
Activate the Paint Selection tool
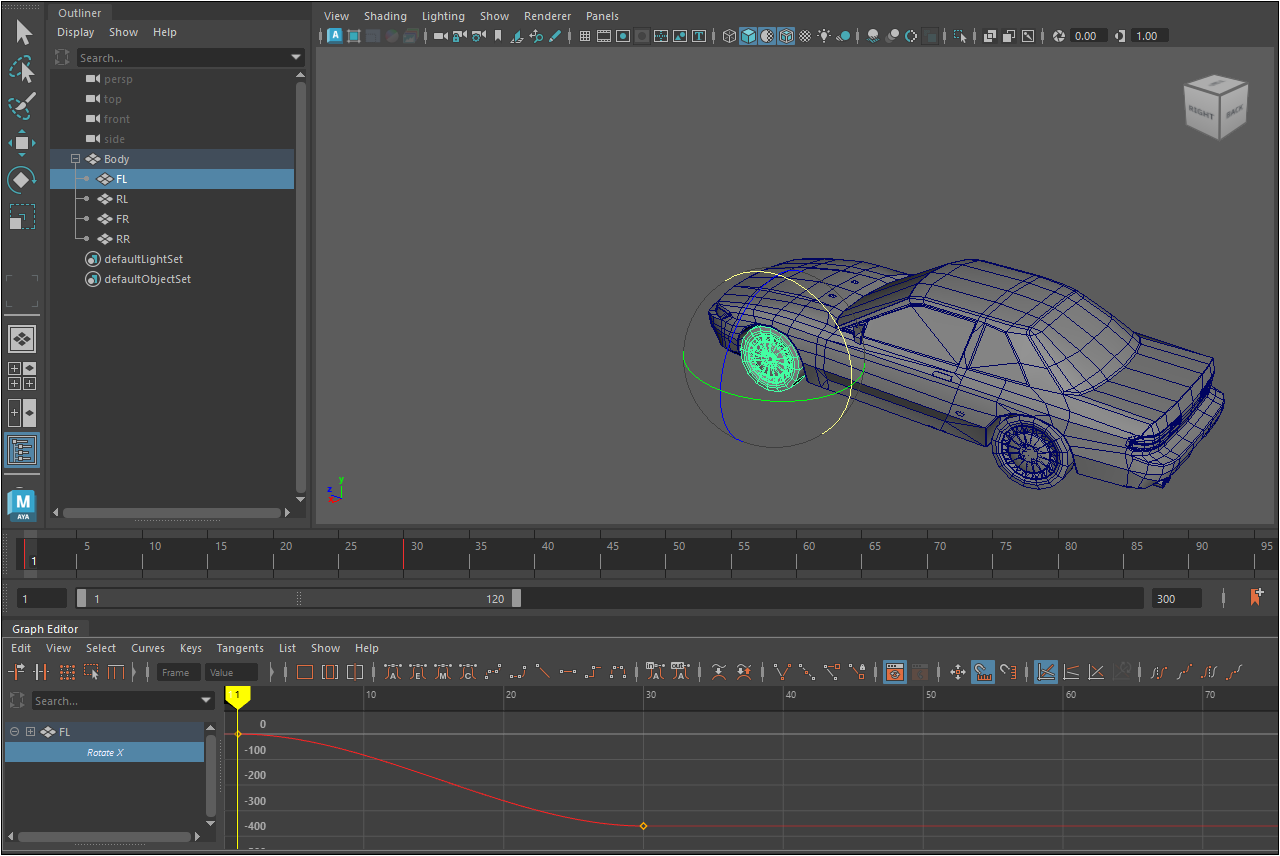click(22, 106)
